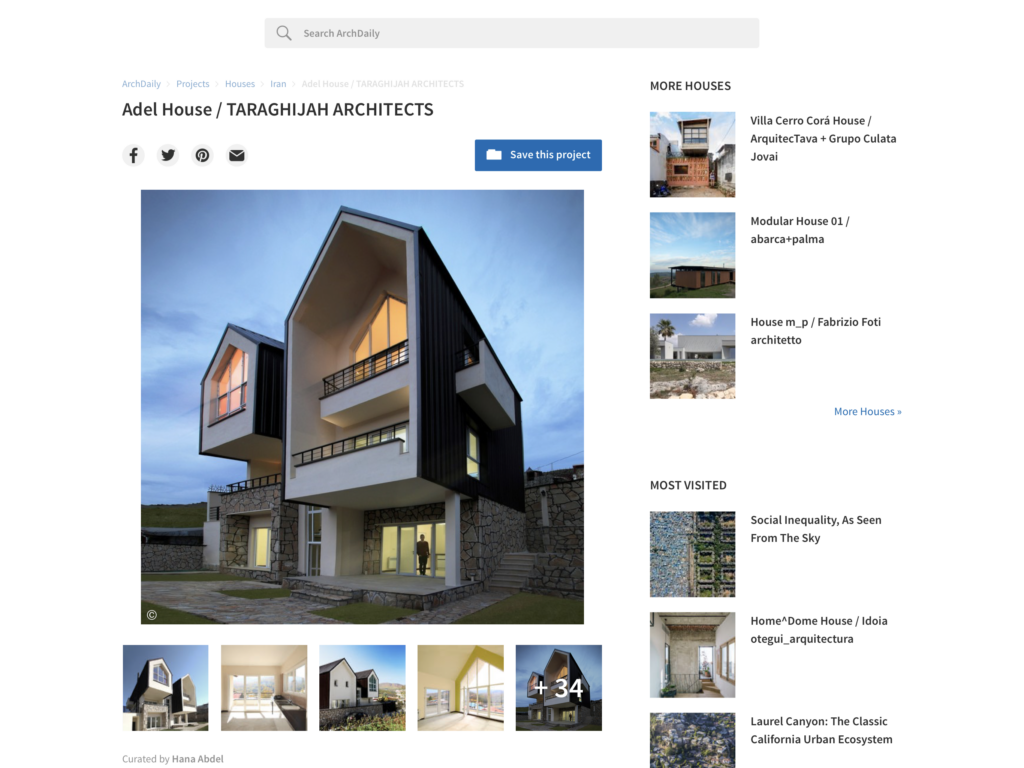Go to ArchDaily breadcrumb link
1024x768 pixels.
[x=141, y=84]
